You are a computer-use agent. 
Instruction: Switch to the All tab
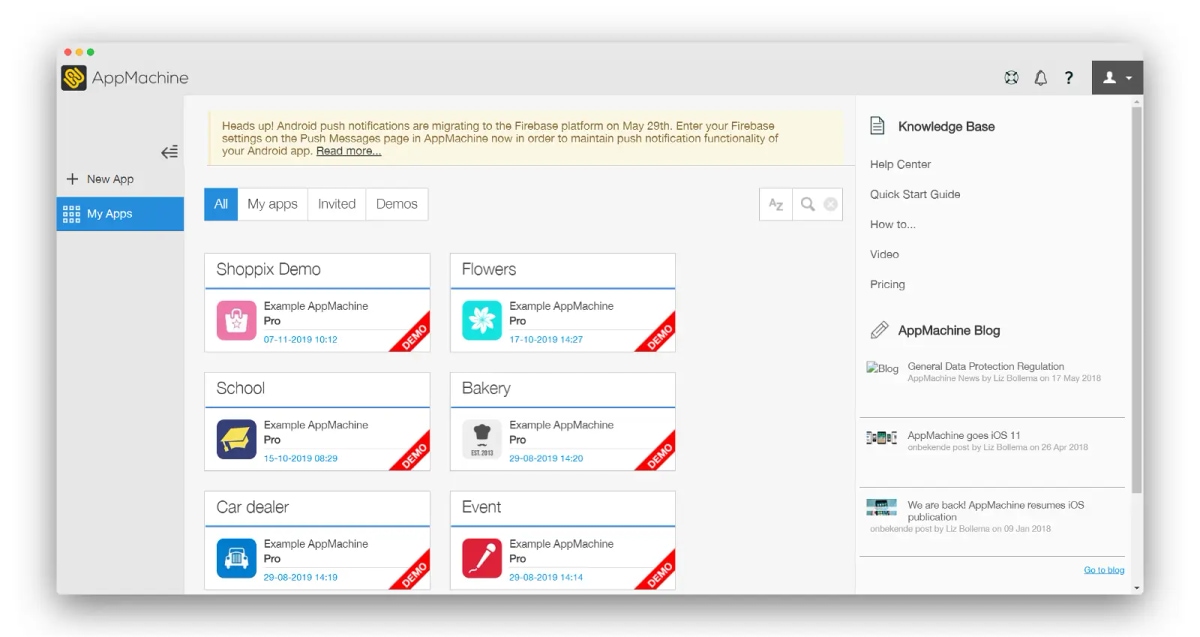221,204
